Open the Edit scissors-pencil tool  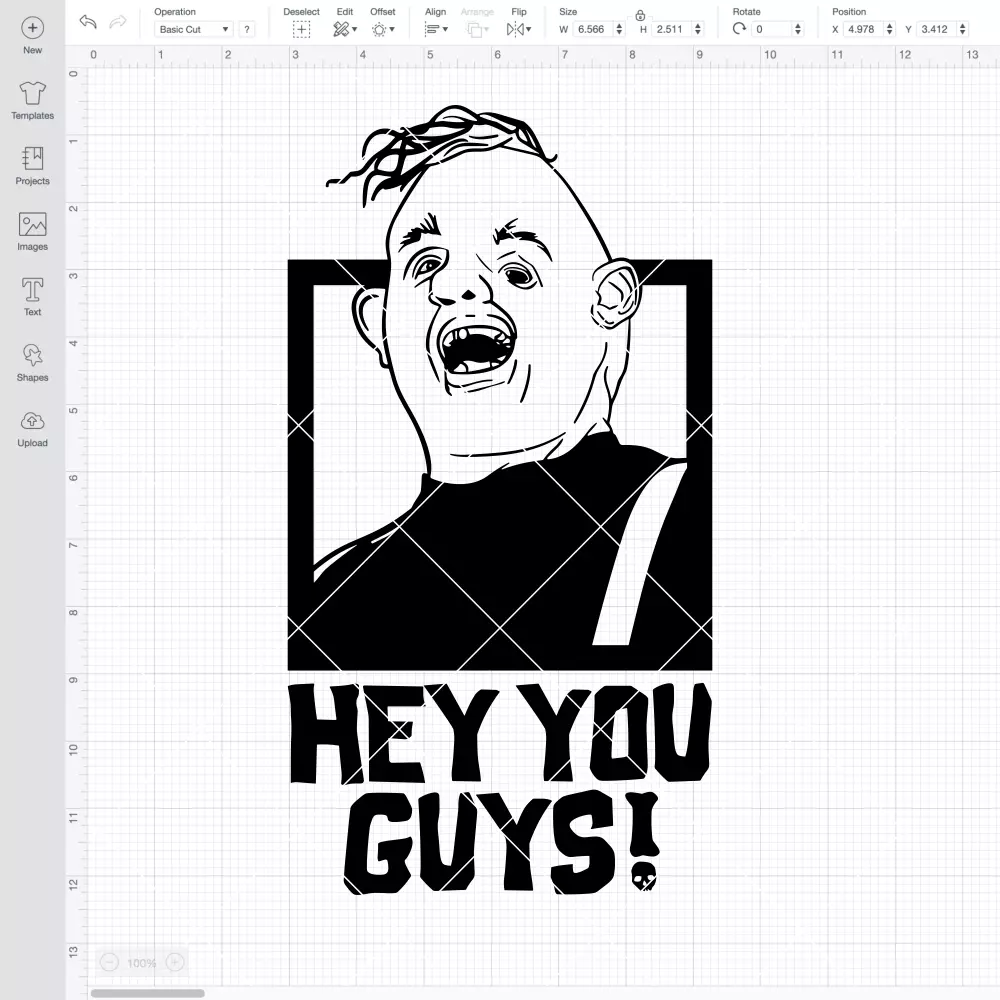coord(341,29)
